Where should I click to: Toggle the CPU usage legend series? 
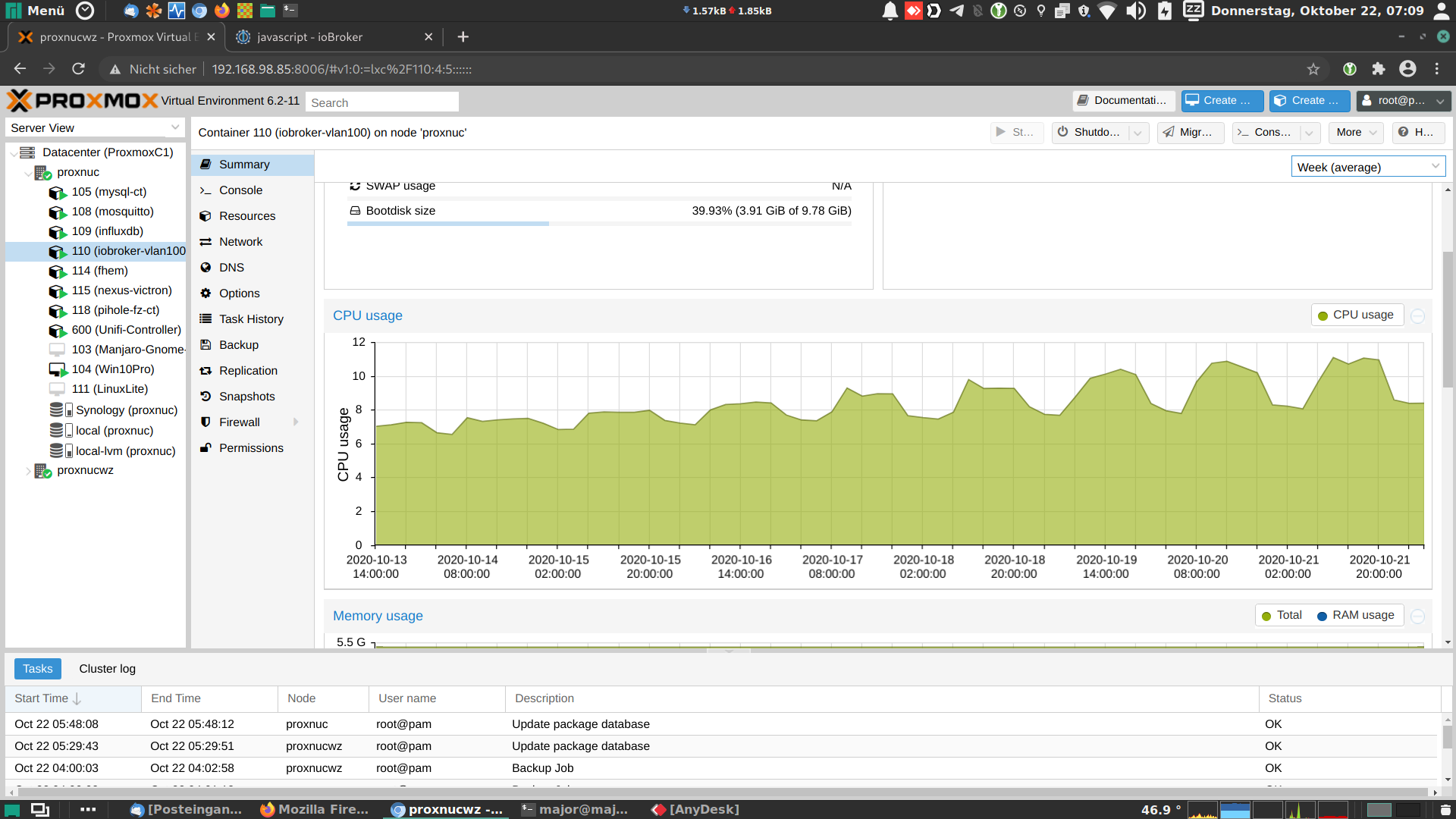pos(1356,315)
